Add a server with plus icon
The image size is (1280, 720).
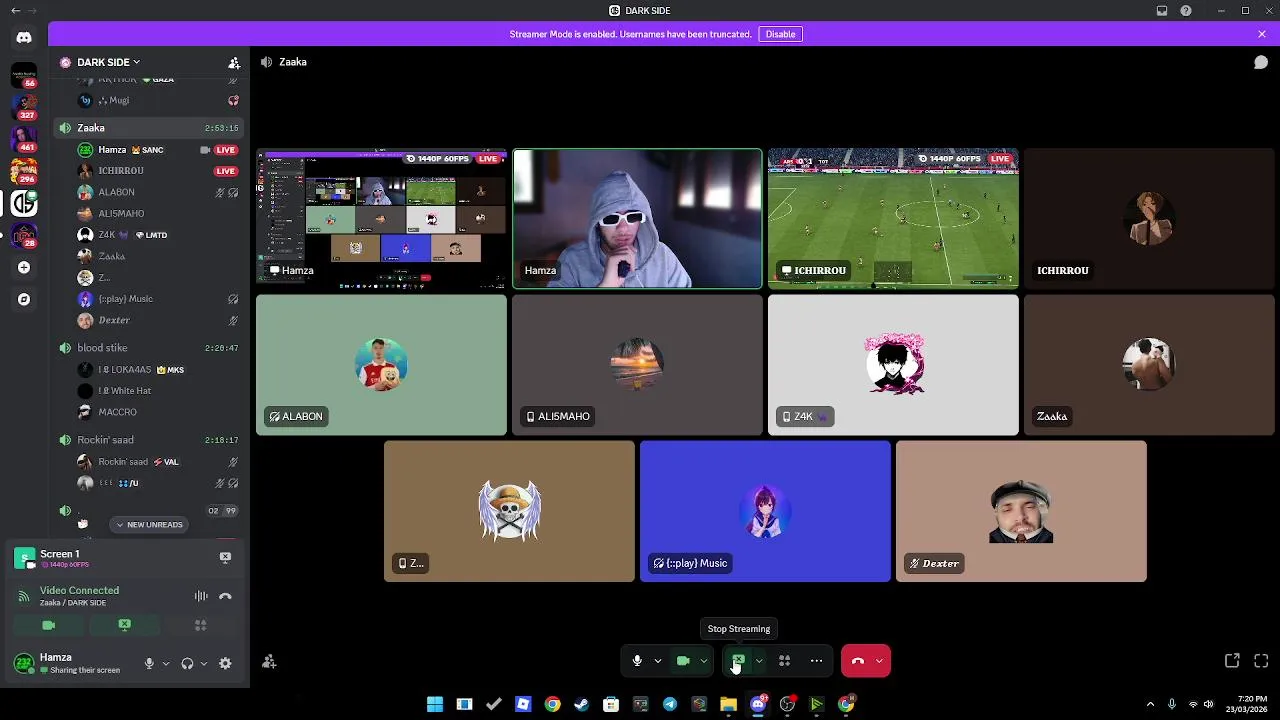tap(24, 267)
